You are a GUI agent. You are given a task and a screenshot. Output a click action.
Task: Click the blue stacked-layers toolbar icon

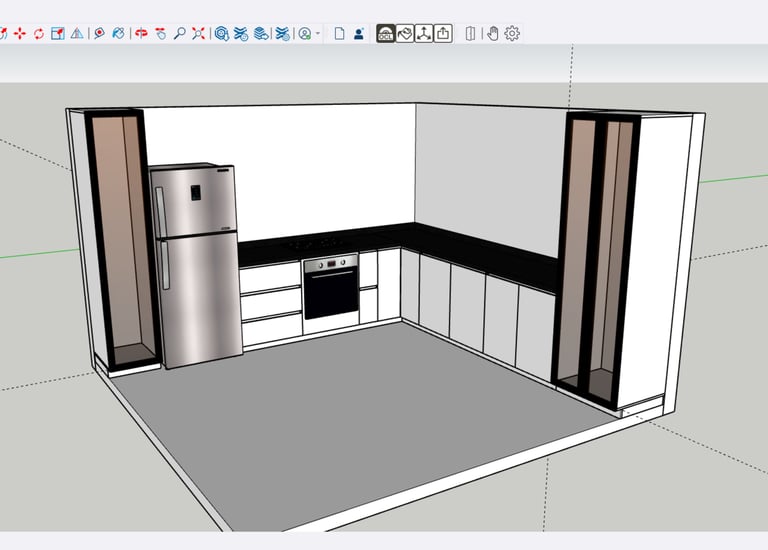point(261,33)
